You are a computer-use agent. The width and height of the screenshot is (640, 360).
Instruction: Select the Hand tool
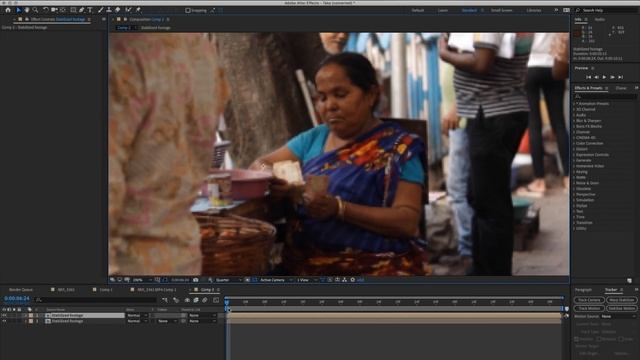coord(27,10)
